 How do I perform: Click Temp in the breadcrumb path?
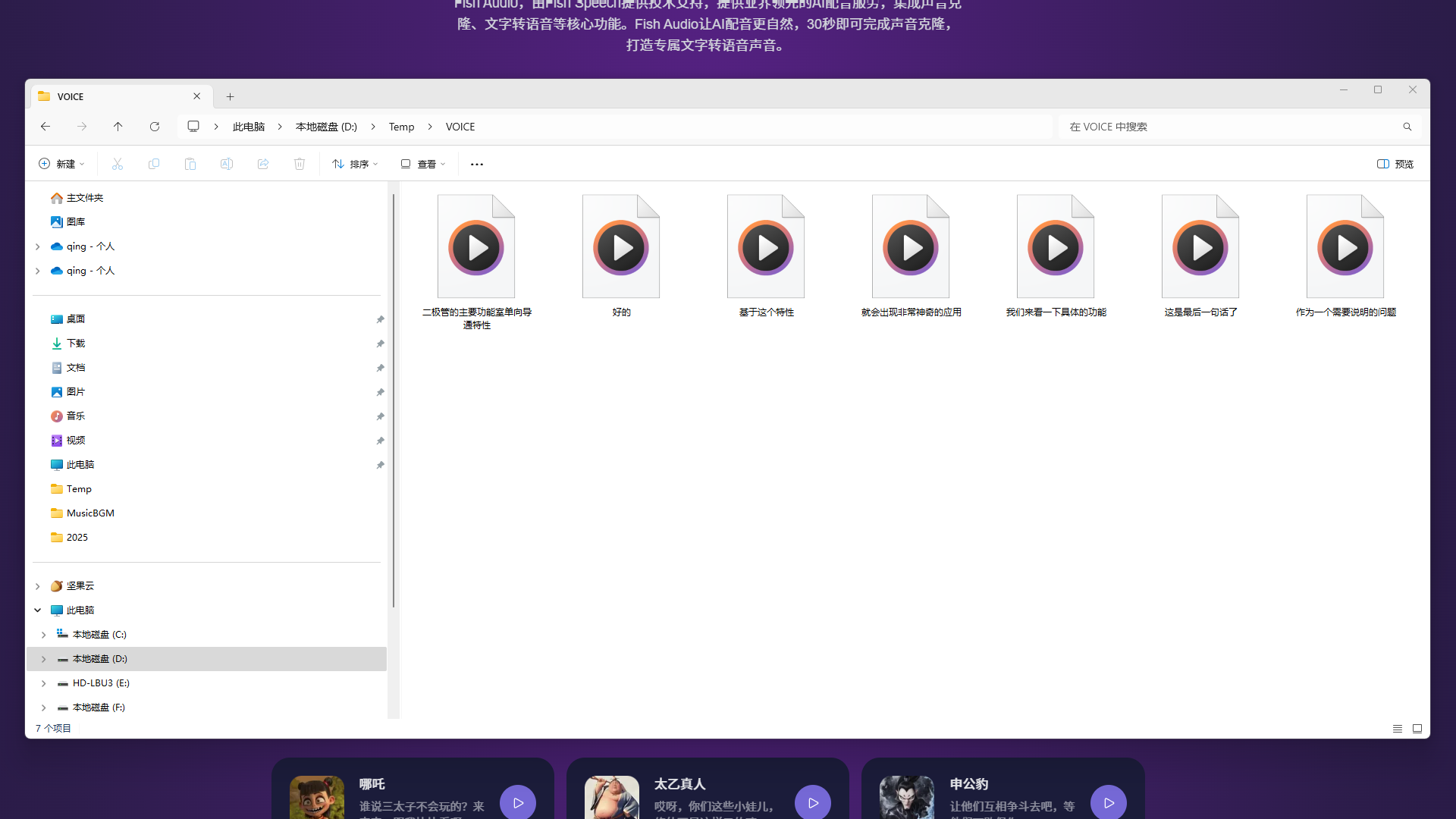point(401,127)
